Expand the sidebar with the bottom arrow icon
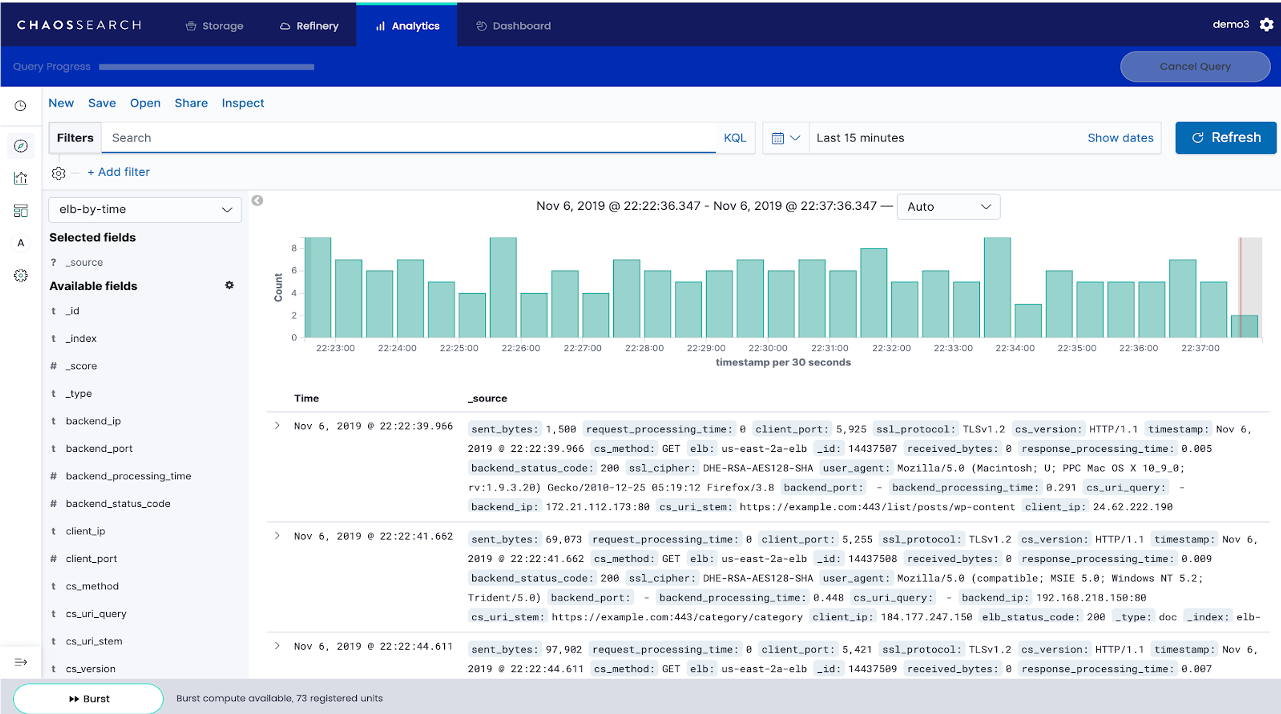This screenshot has width=1281, height=714. click(20, 662)
